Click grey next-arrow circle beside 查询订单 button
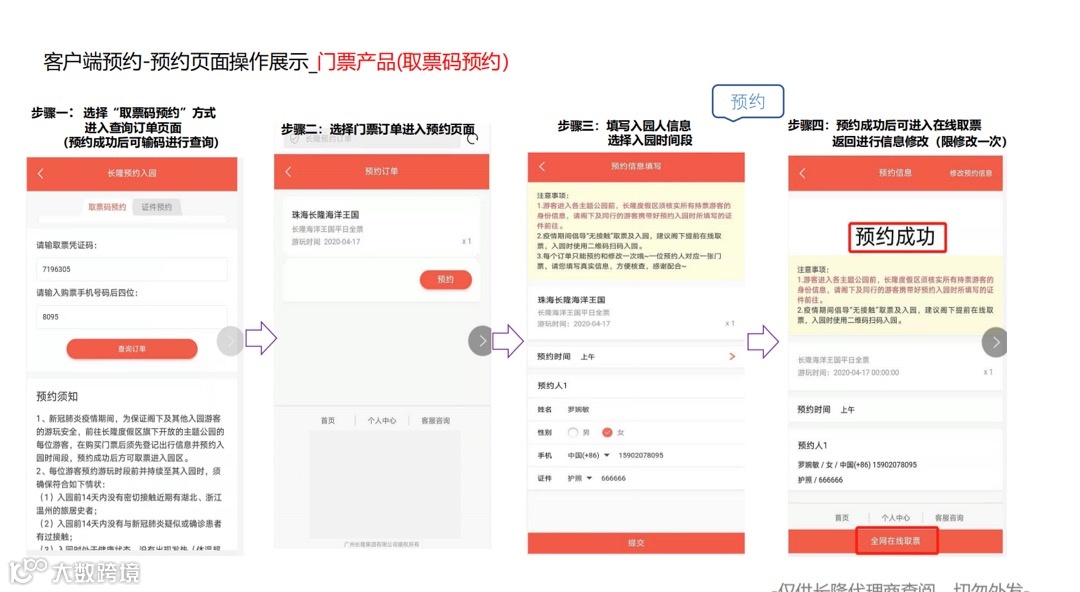The width and height of the screenshot is (1080, 592). pos(230,341)
